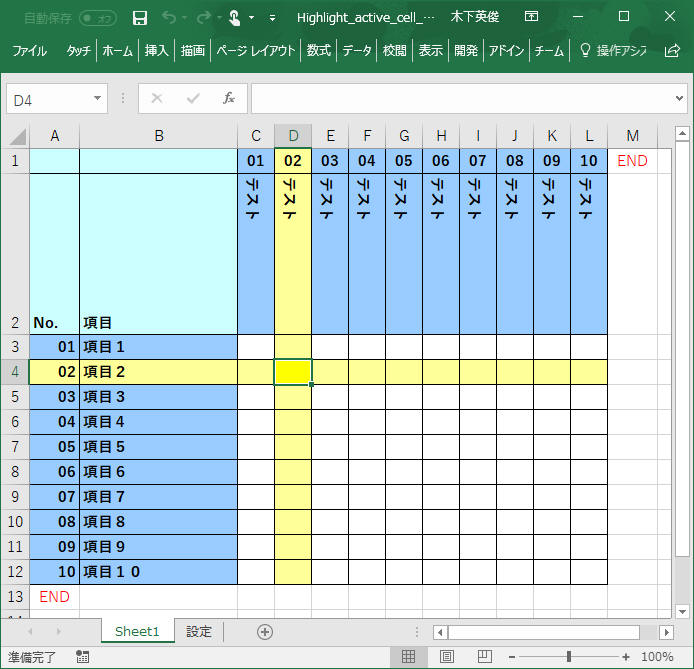The image size is (694, 669).
Task: Open Customize Quick Access Toolbar dropdown
Action: click(270, 17)
